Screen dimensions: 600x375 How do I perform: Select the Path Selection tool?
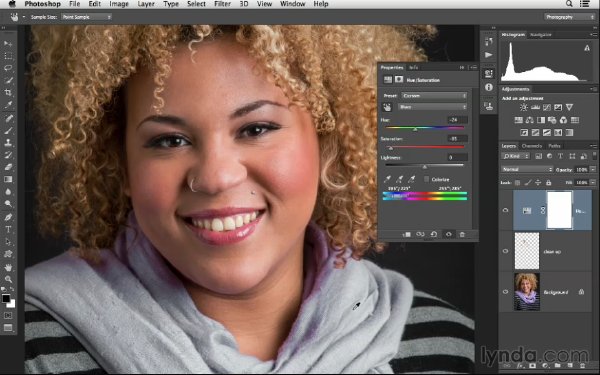(x=8, y=242)
